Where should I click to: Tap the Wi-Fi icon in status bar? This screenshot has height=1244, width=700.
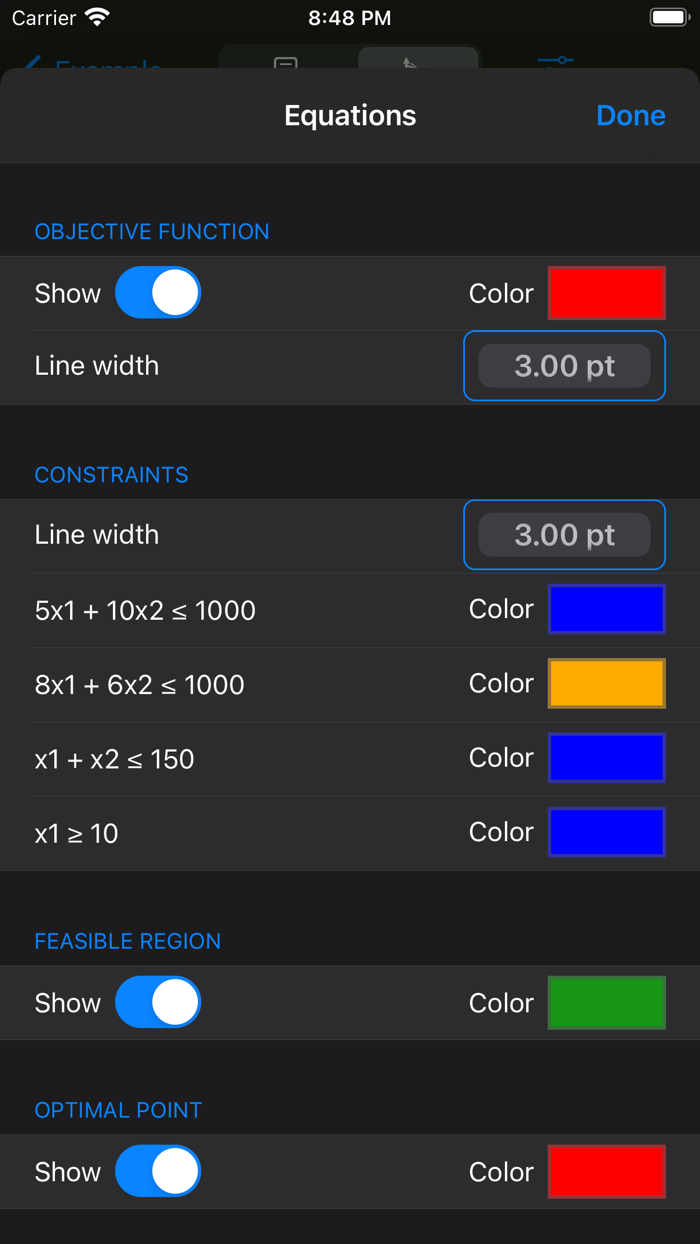coord(97,17)
